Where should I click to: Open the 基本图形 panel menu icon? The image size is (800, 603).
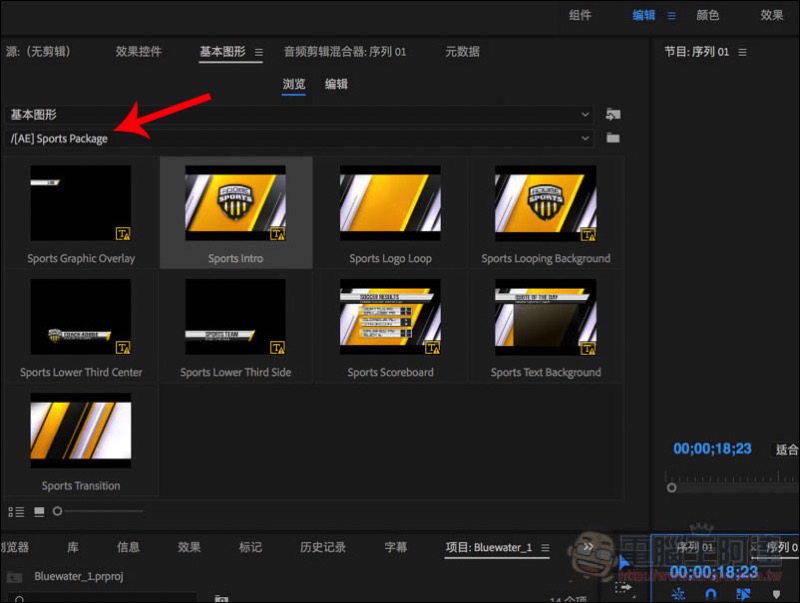tap(259, 53)
